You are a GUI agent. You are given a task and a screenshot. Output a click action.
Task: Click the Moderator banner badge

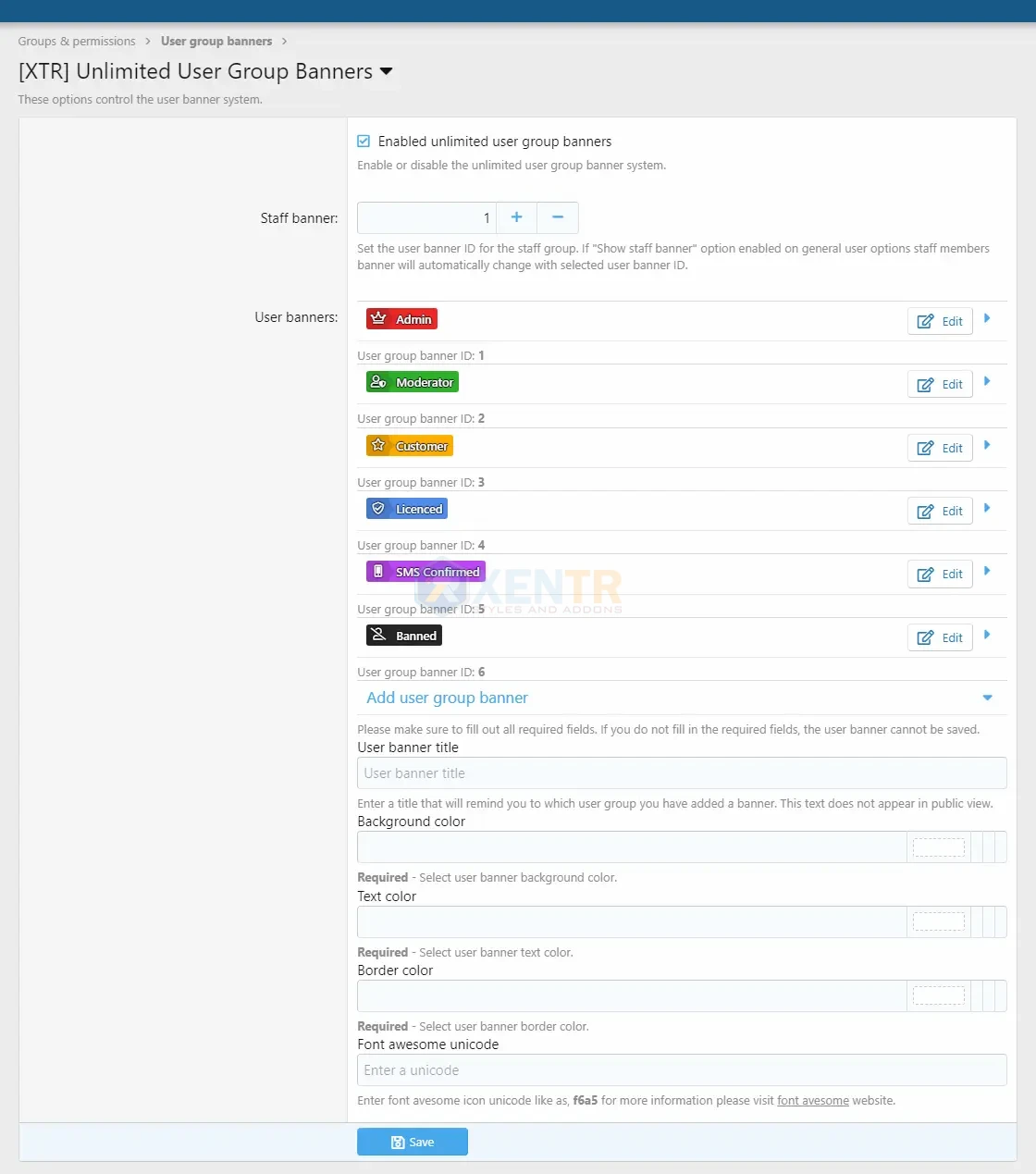click(x=412, y=382)
